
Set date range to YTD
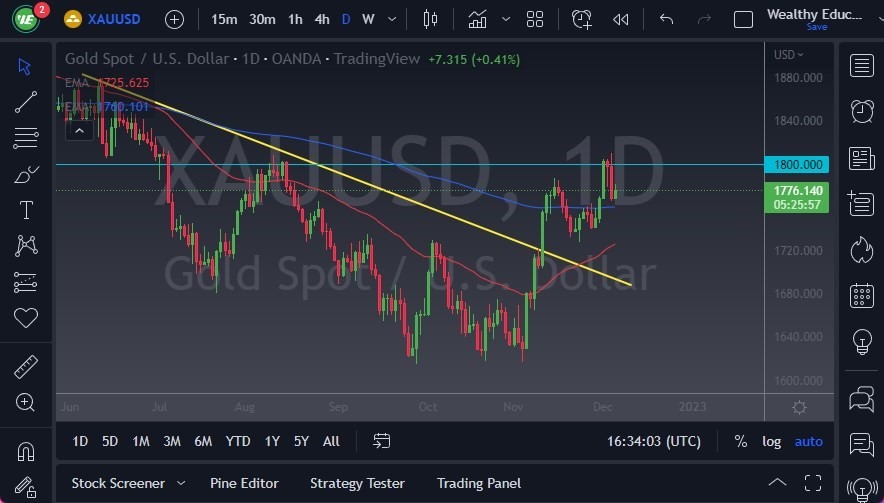[238, 441]
